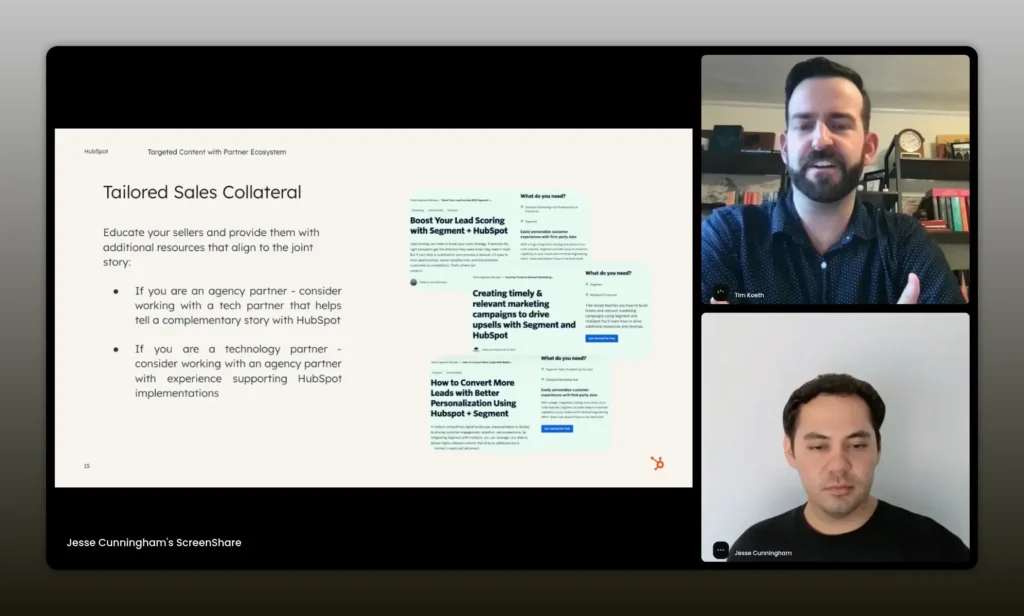Open Jesse Cunningham's three-dot options icon
Viewport: 1024px width, 616px height.
pos(720,550)
